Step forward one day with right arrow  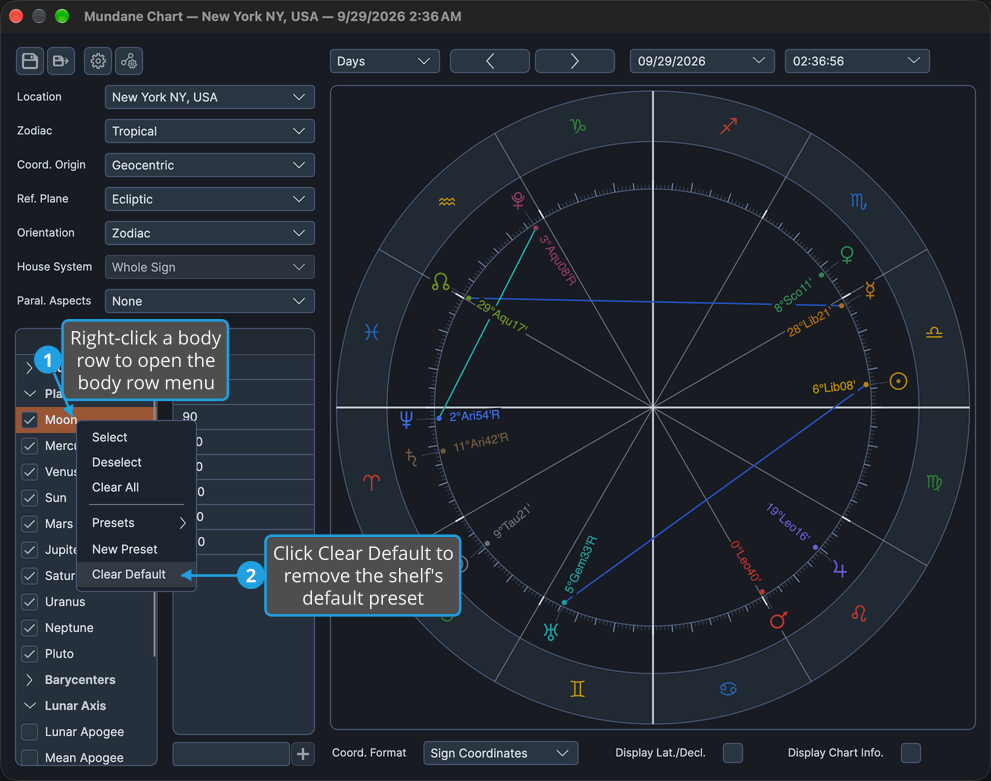[x=575, y=61]
